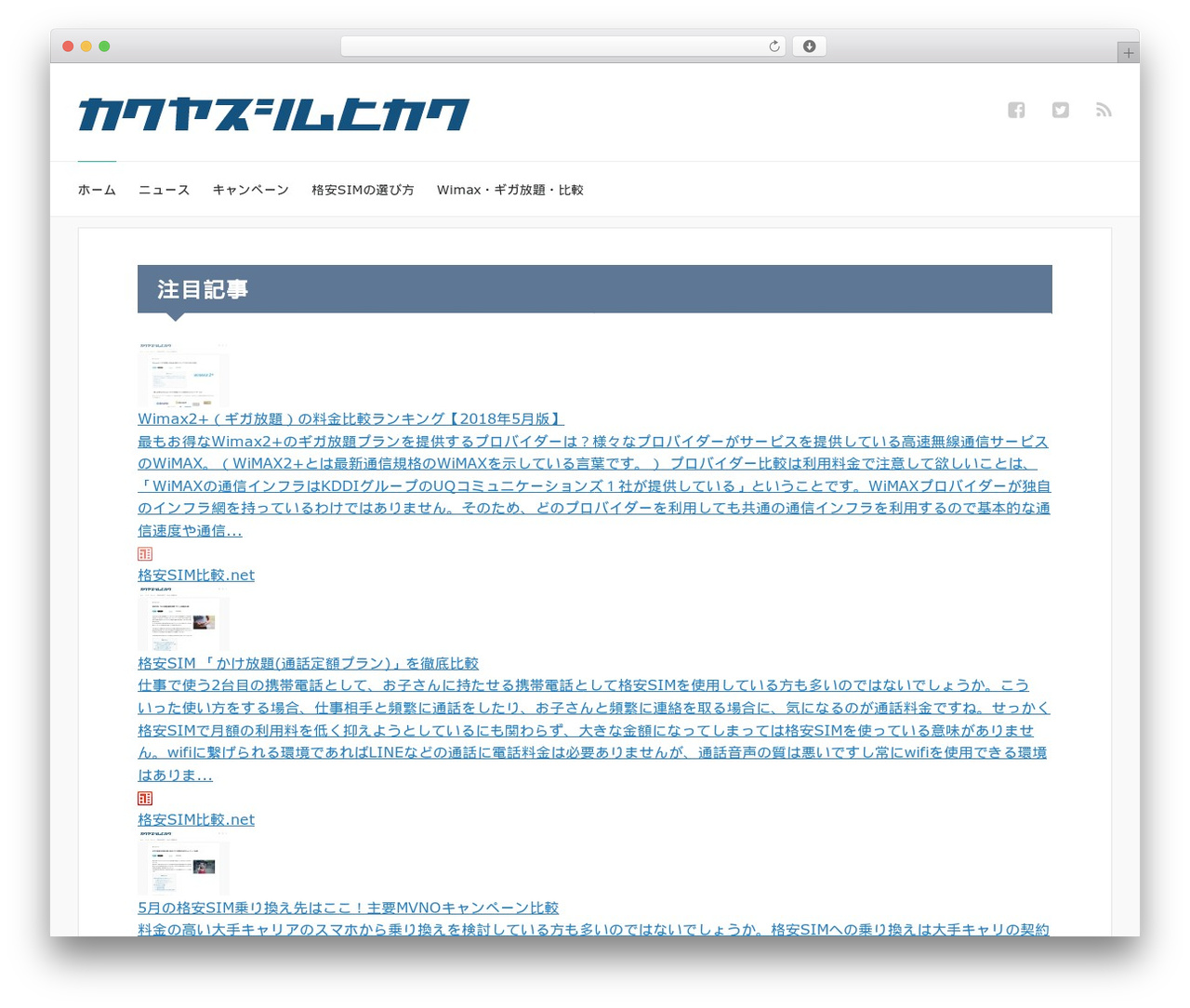The image size is (1190, 1008).
Task: Click the 仕事で使う2台目 excerpt paragraph
Action: click(594, 731)
